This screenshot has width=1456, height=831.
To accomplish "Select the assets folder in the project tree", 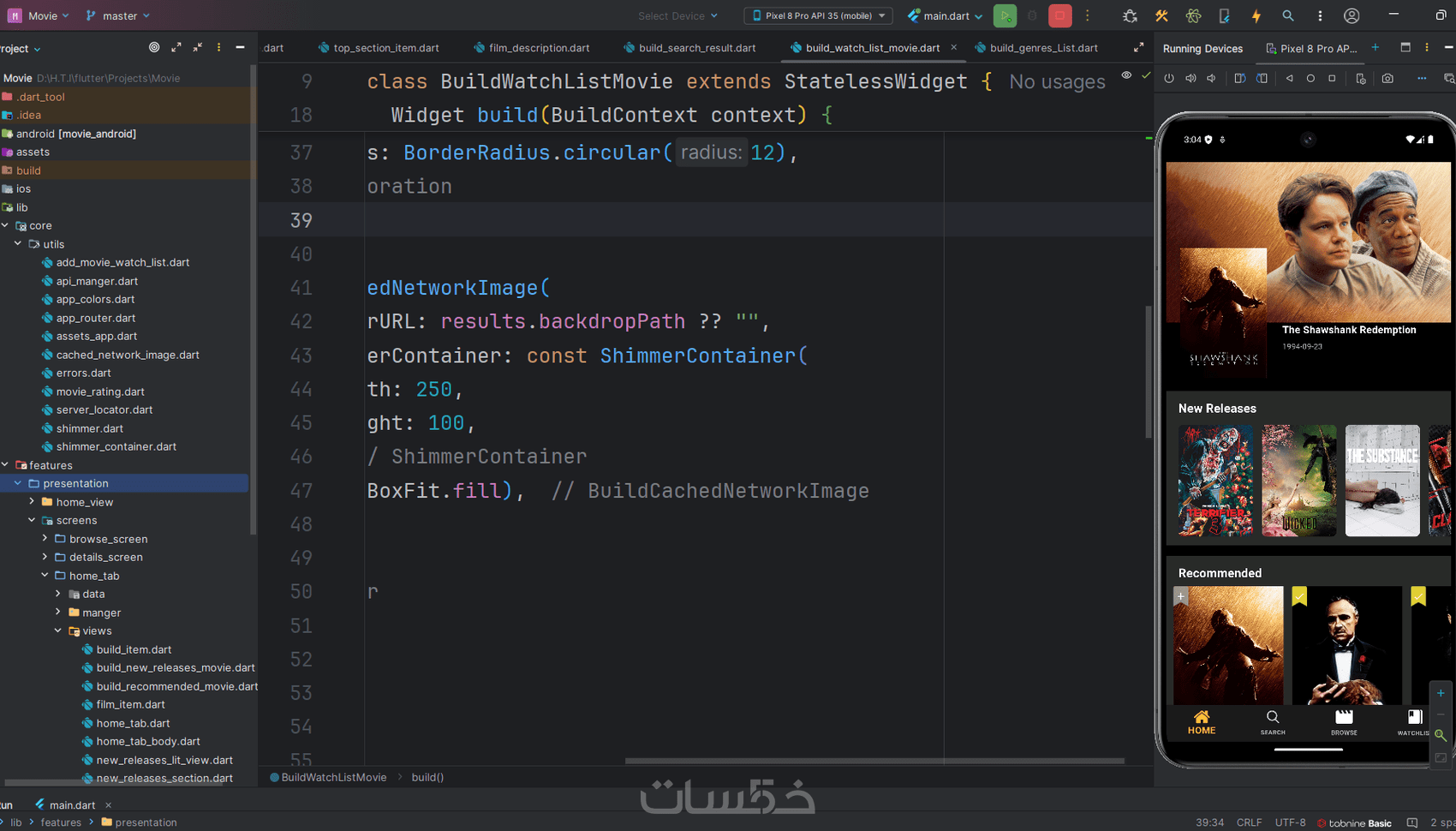I will pos(33,152).
